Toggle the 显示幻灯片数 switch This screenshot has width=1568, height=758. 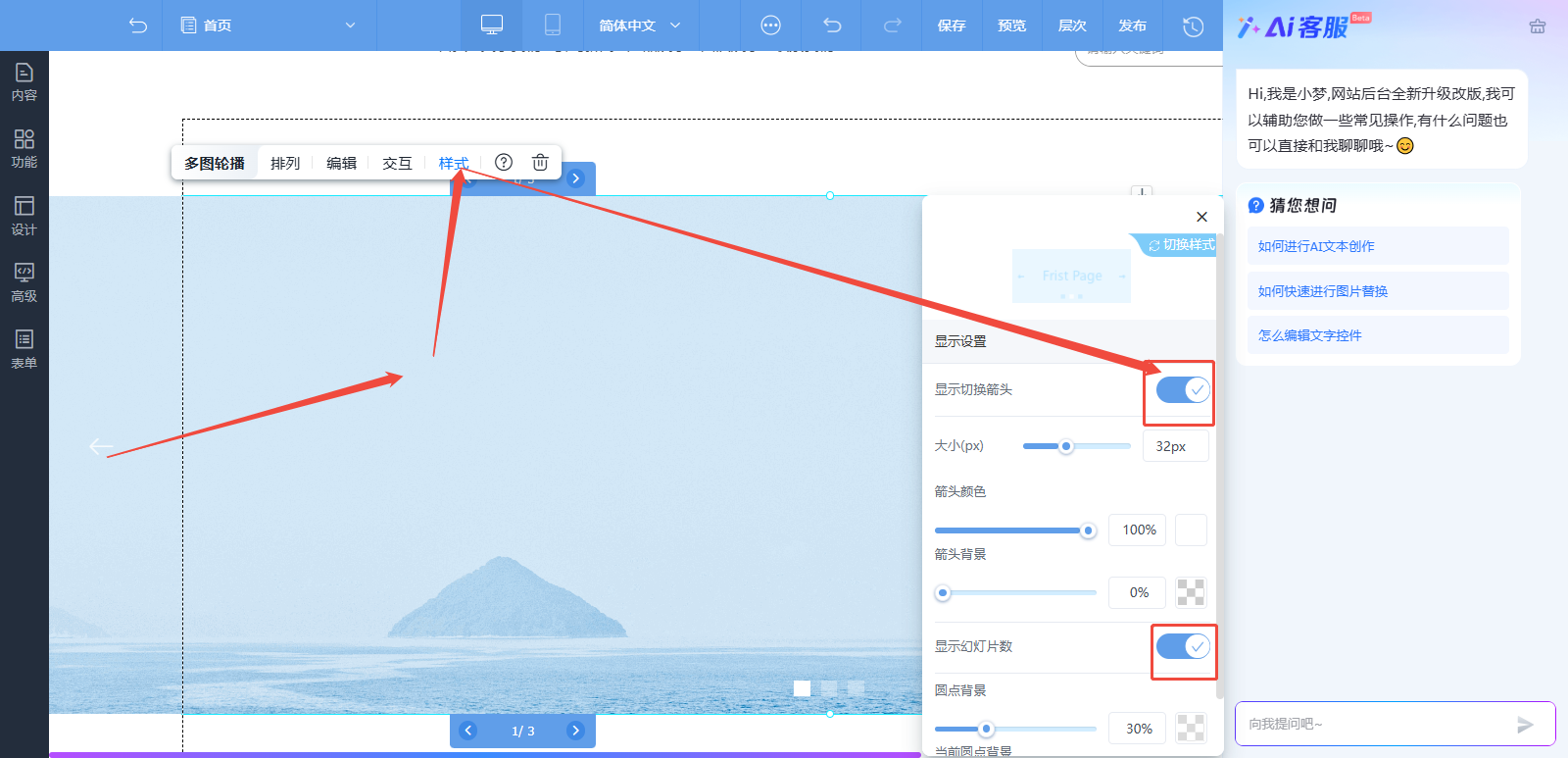tap(1183, 646)
